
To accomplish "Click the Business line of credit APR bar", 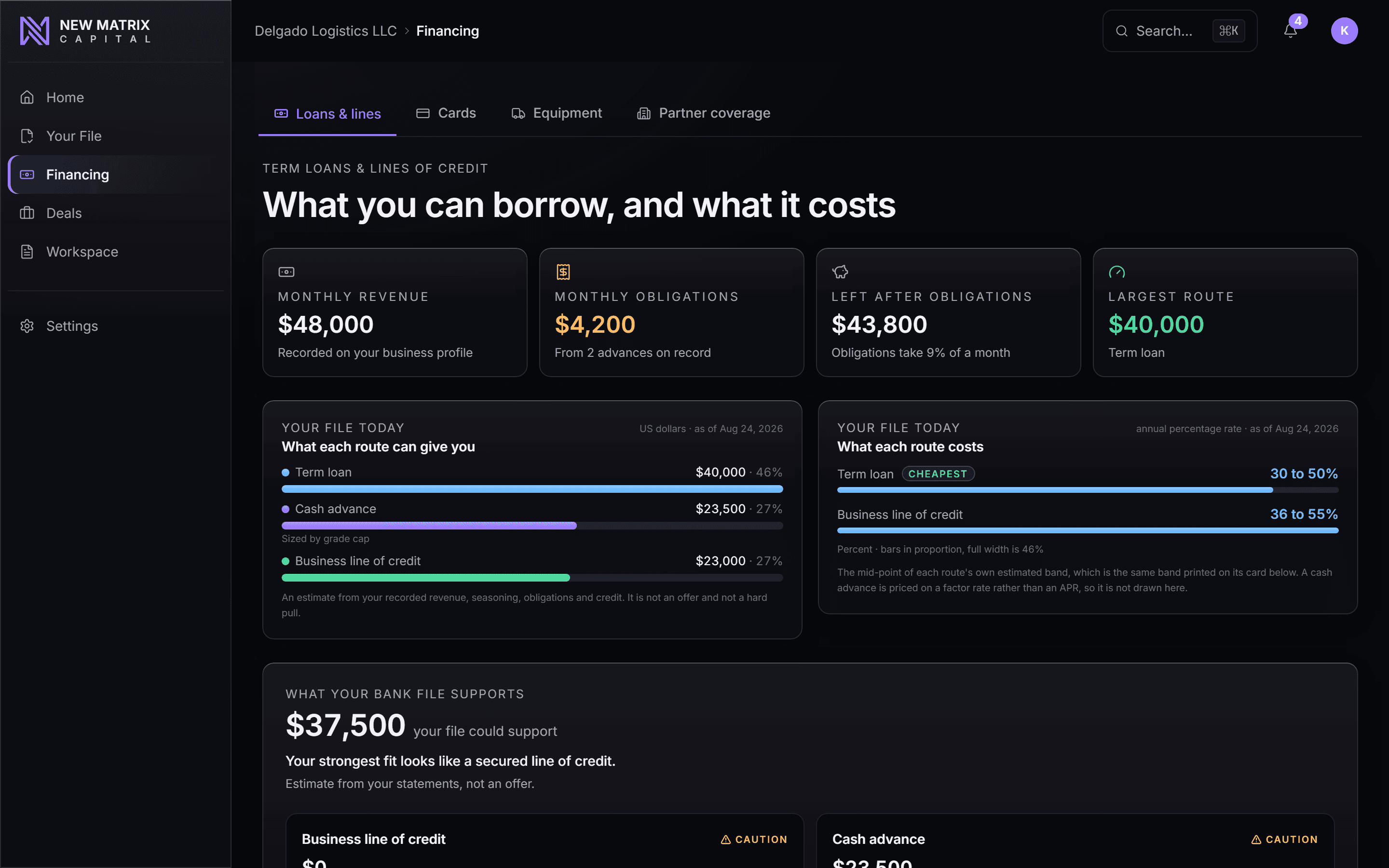I will pyautogui.click(x=1088, y=530).
